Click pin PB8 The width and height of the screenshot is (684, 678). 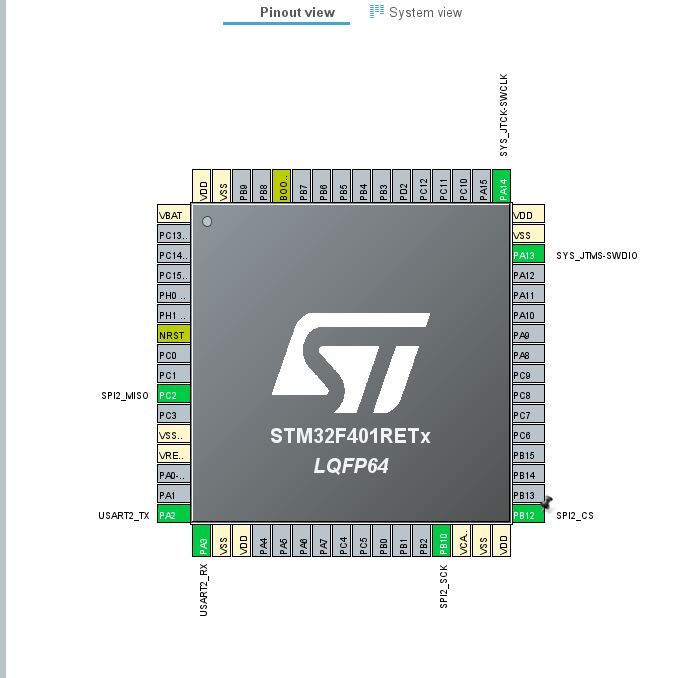click(261, 186)
